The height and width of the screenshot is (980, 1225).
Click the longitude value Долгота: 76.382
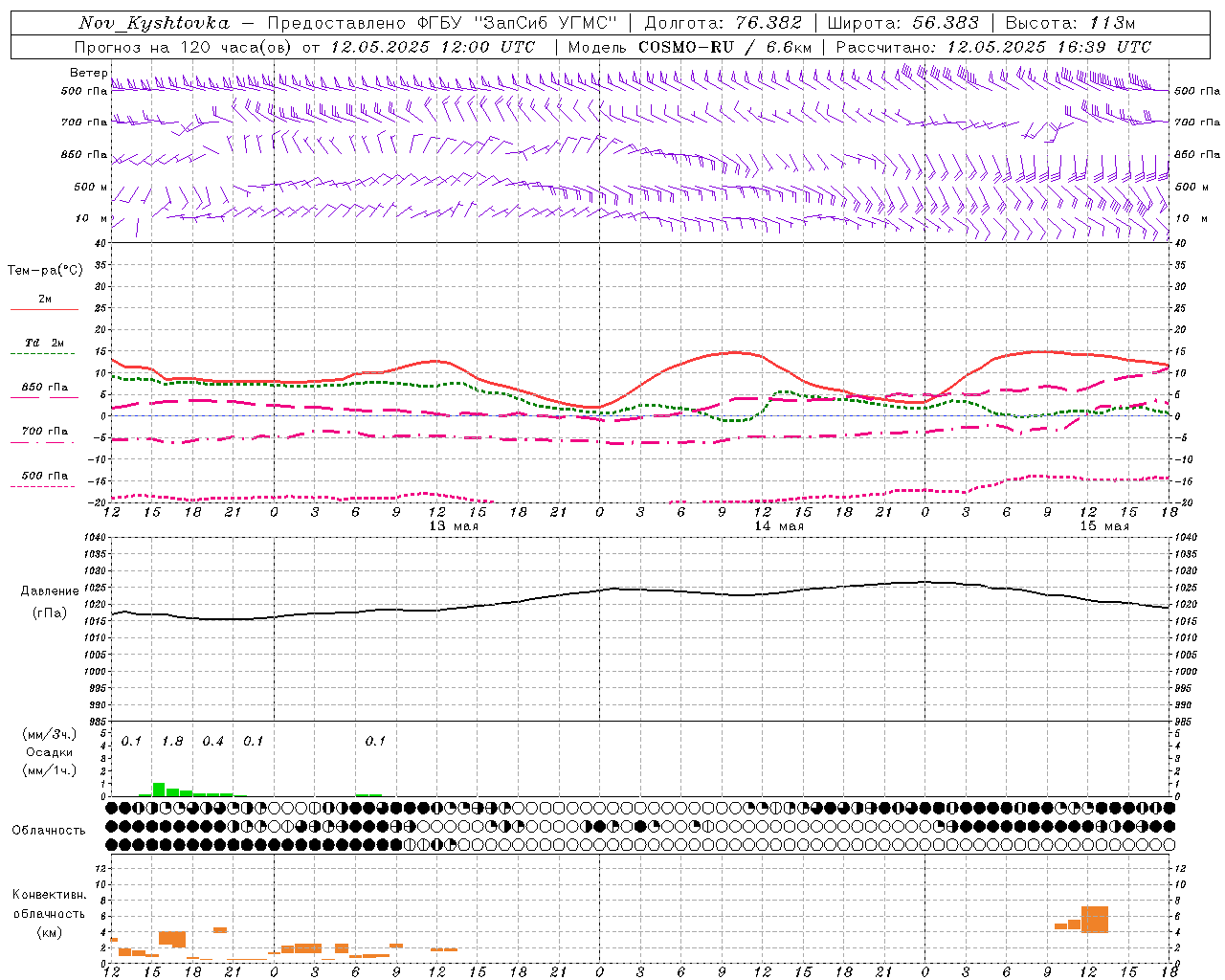coord(724,23)
